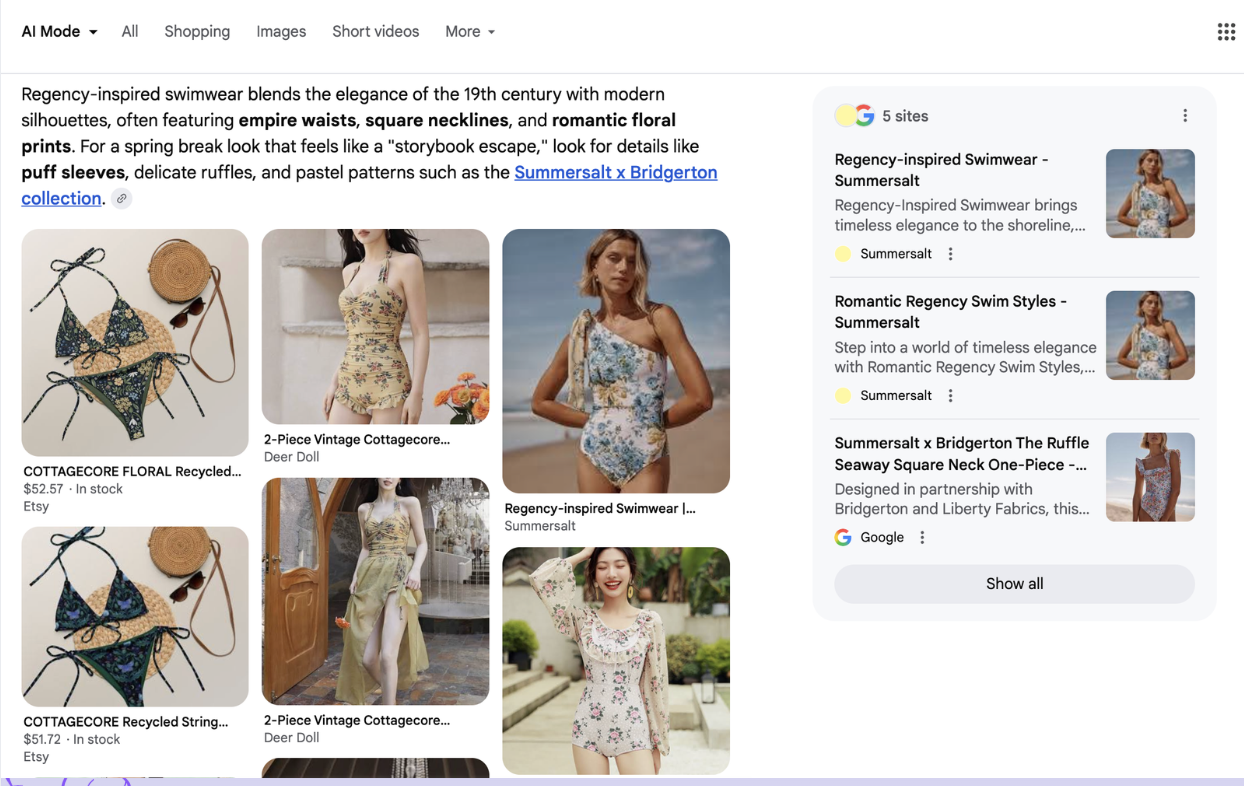Open the 5 sites panel three-dot menu

pyautogui.click(x=1185, y=116)
